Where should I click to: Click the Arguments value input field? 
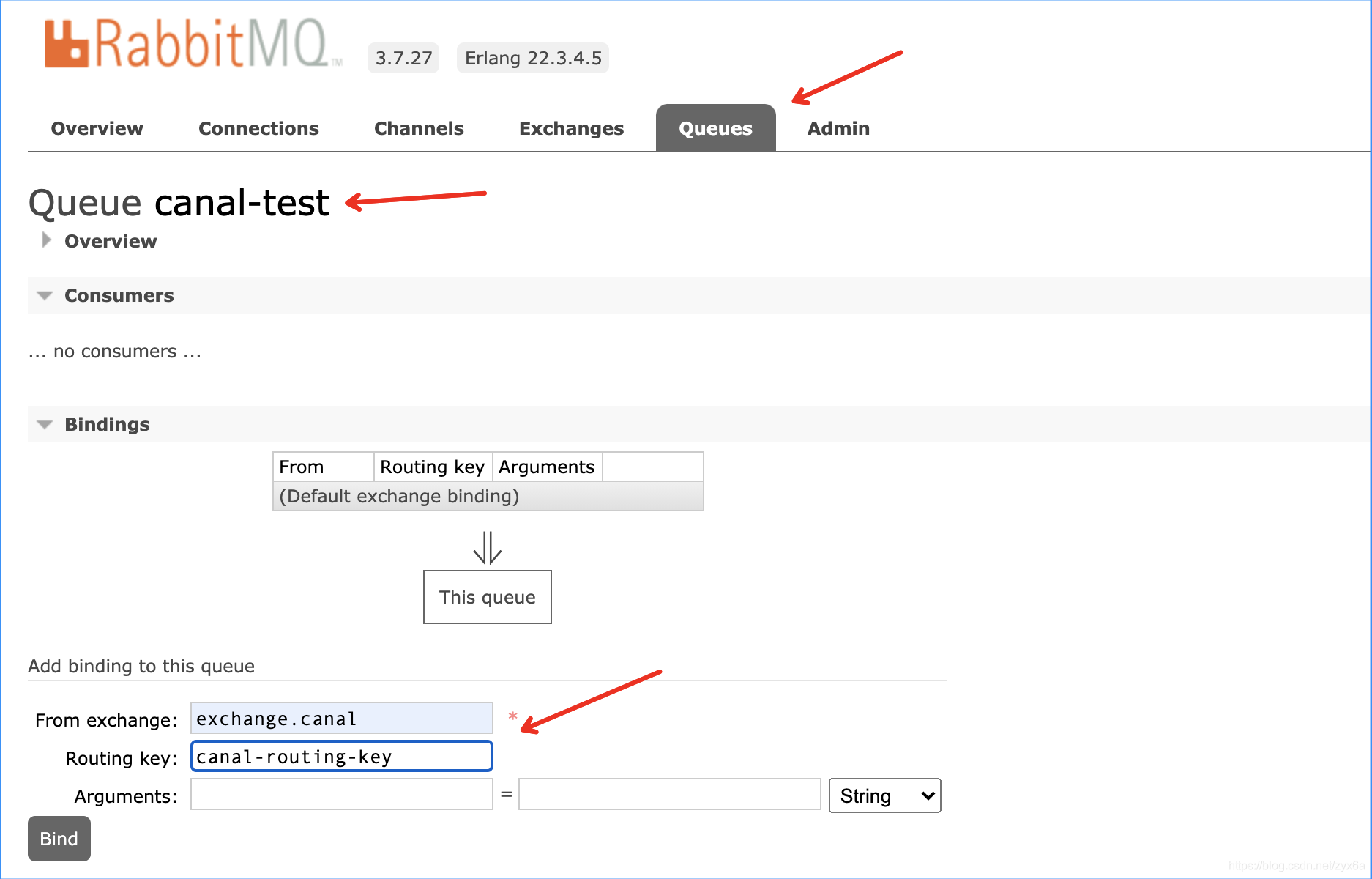click(669, 795)
